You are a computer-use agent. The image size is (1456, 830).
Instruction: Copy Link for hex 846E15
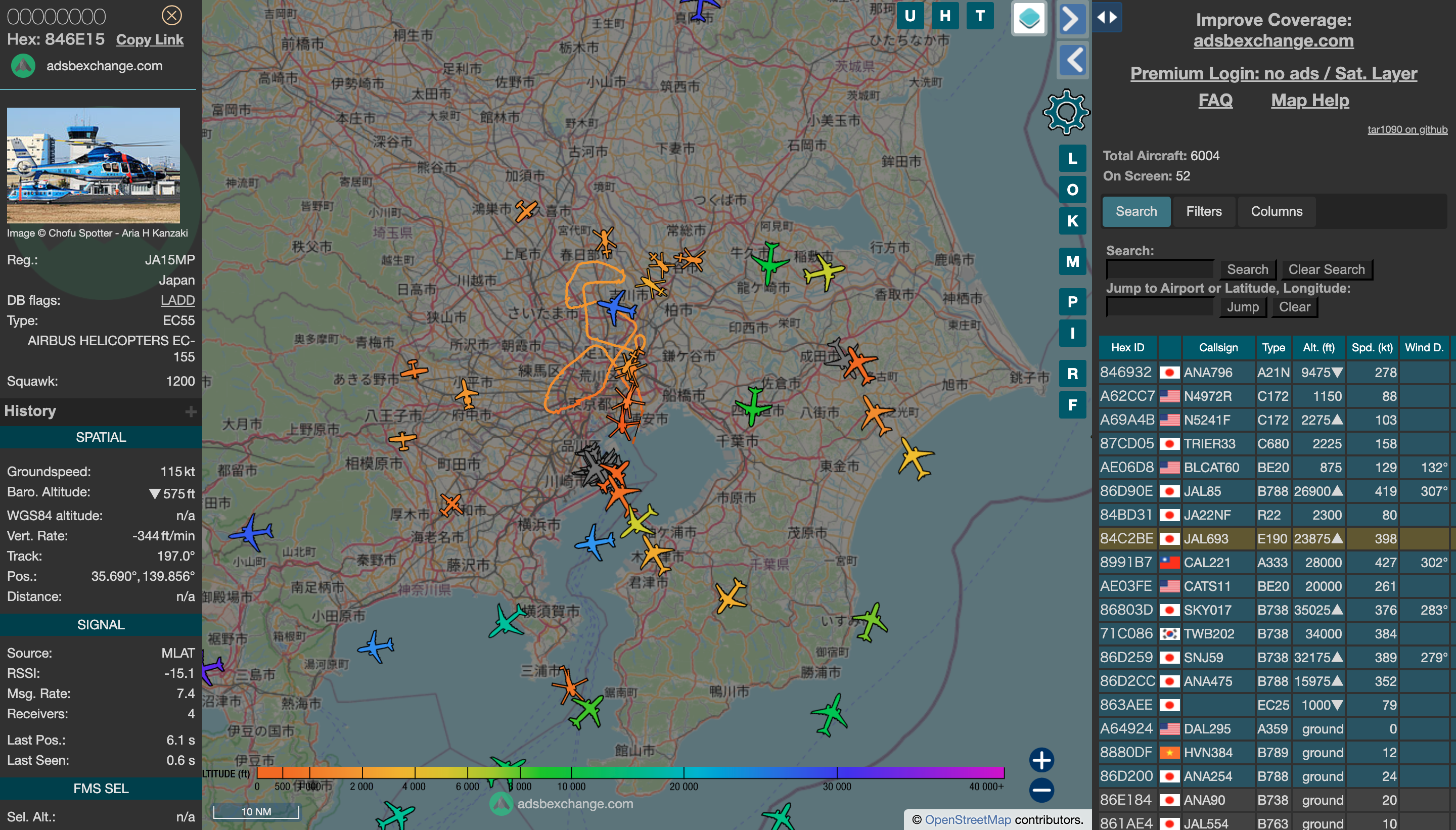(149, 39)
